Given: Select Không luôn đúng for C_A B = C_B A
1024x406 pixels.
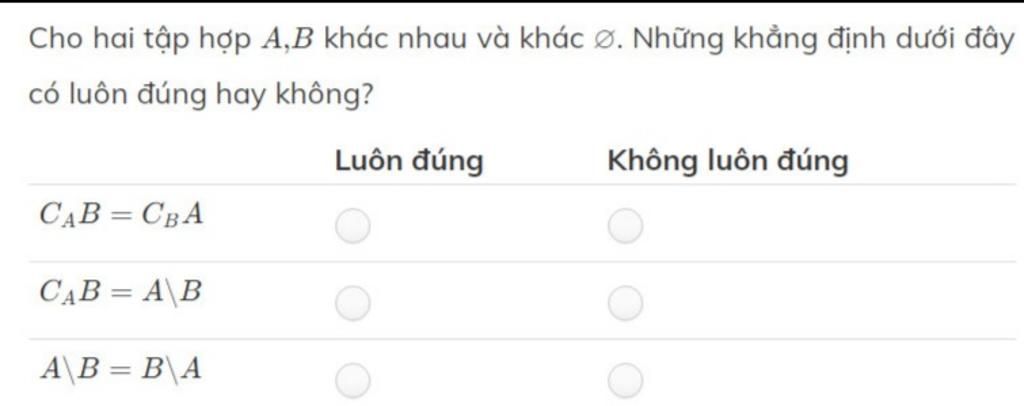Looking at the screenshot, I should tap(625, 226).
